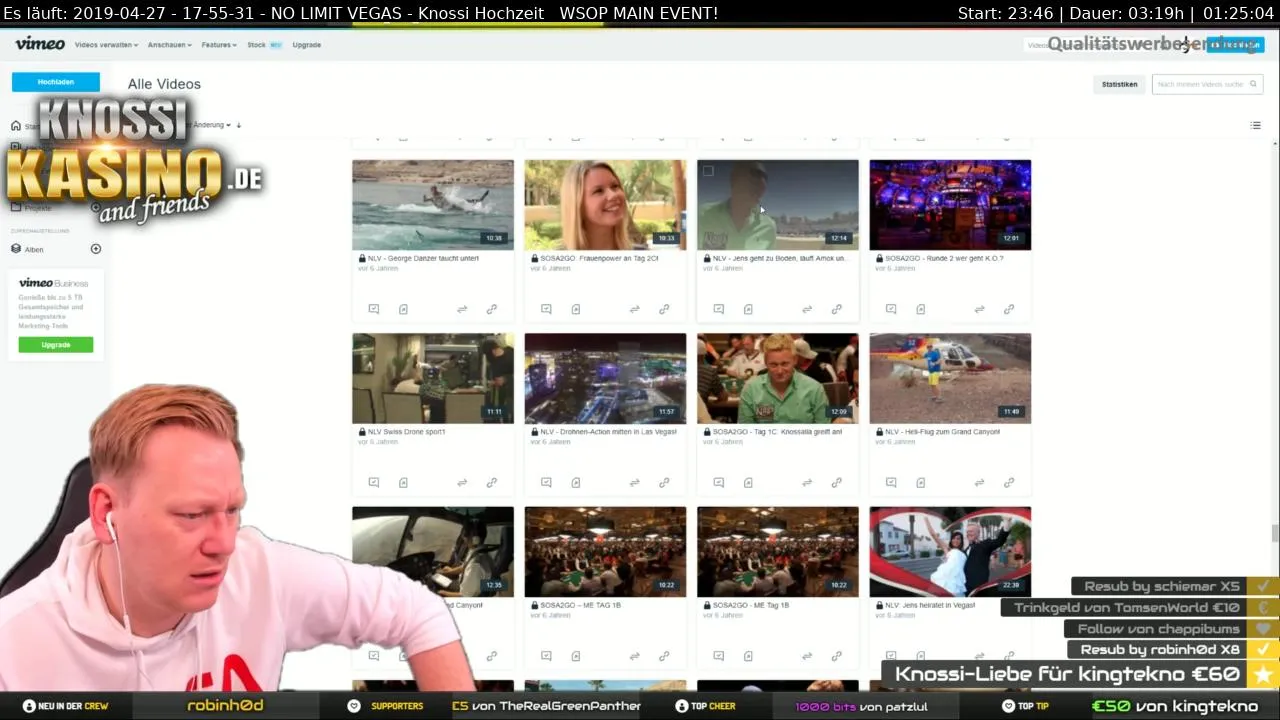The width and height of the screenshot is (1280, 720).
Task: Open NLV - George Danzer taucht unter title
Action: [423, 258]
